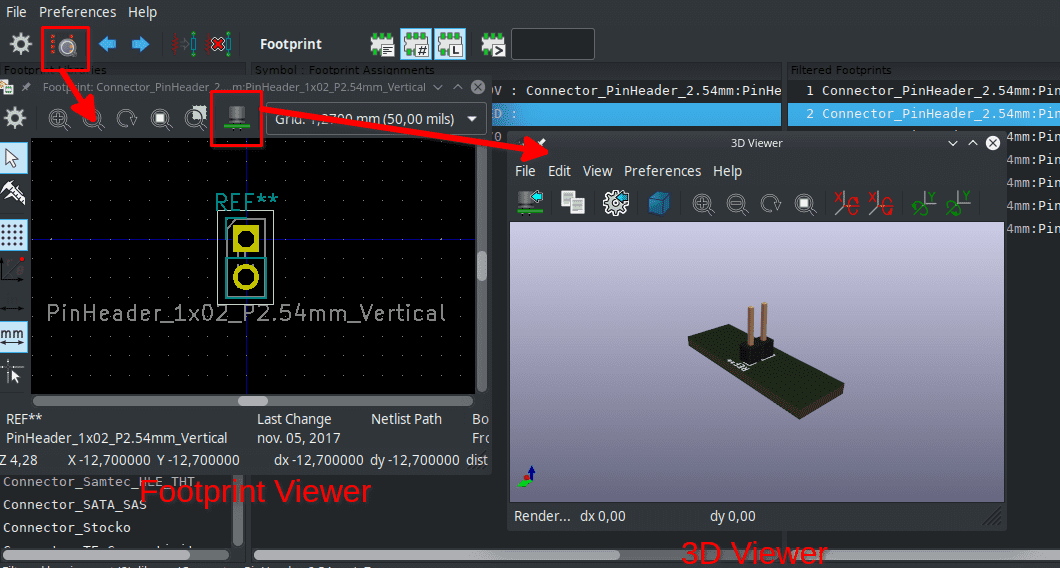Rotate Y counterclockwise in 3D Viewer
The height and width of the screenshot is (568, 1060).
click(x=959, y=203)
